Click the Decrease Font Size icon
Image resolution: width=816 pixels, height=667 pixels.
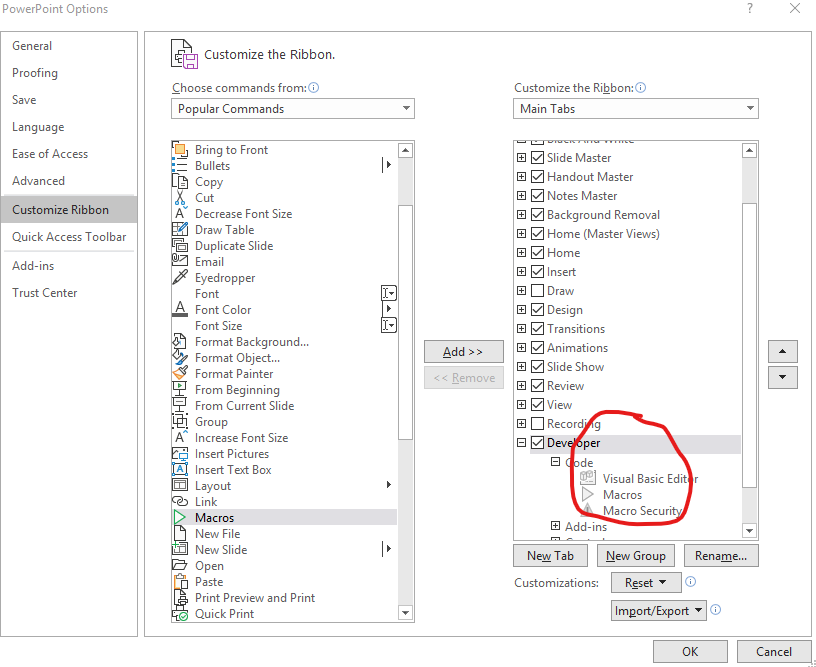(180, 214)
